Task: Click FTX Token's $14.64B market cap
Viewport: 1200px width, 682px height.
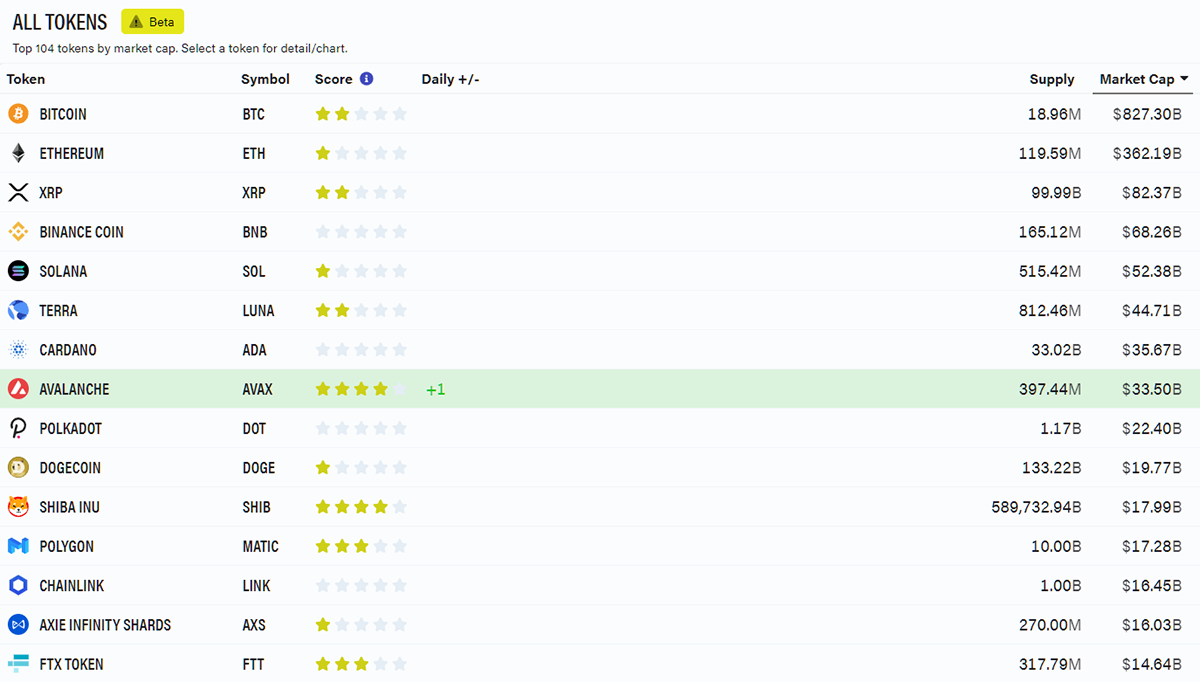Action: pyautogui.click(x=1151, y=664)
